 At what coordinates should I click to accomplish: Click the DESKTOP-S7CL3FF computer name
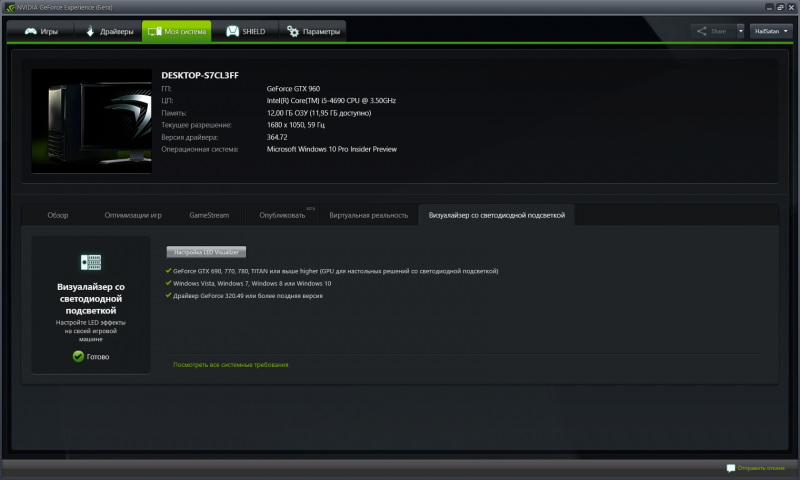200,75
